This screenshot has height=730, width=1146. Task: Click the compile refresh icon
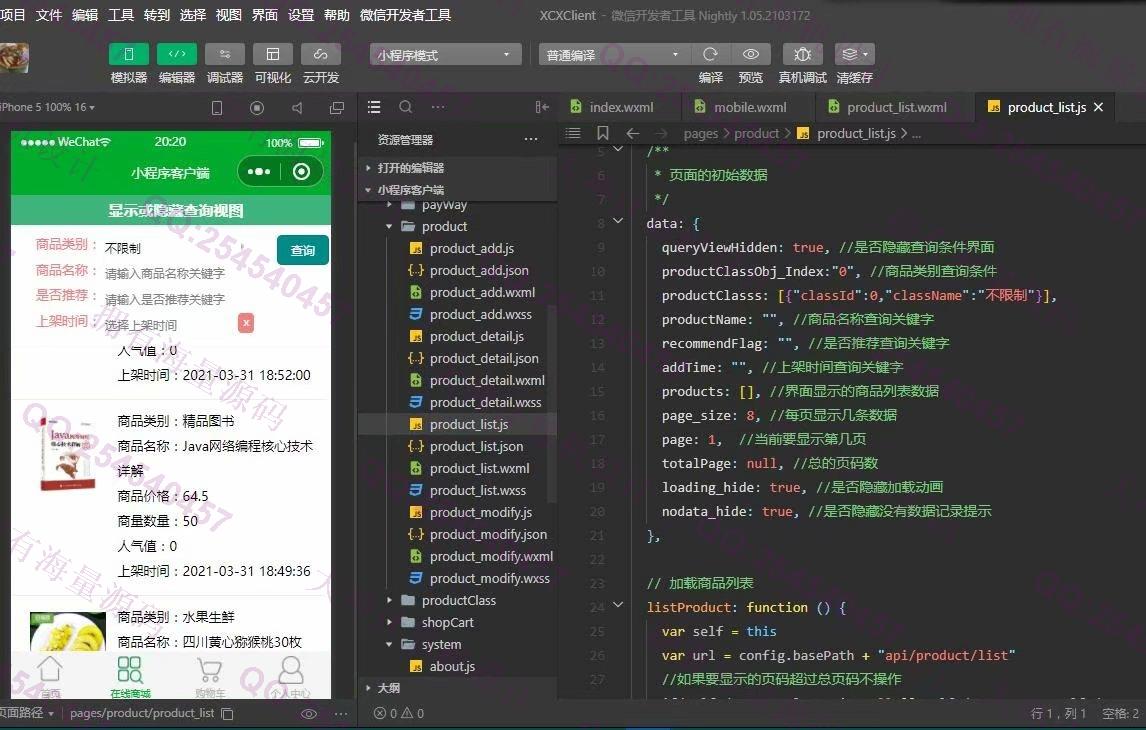click(710, 54)
